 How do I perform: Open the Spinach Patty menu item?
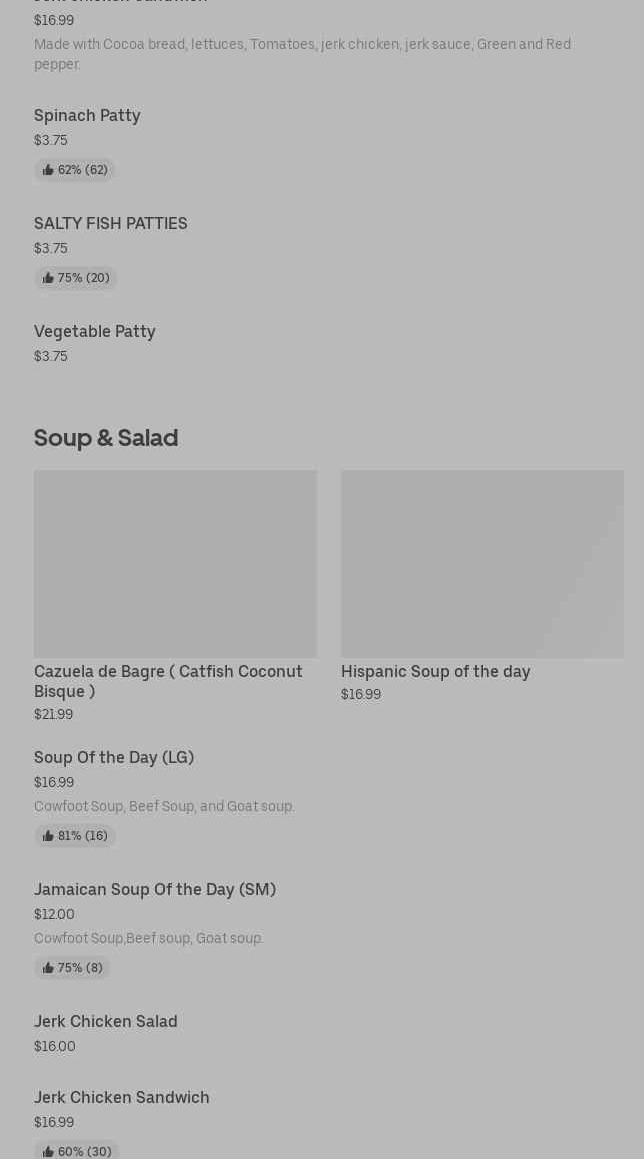click(87, 116)
